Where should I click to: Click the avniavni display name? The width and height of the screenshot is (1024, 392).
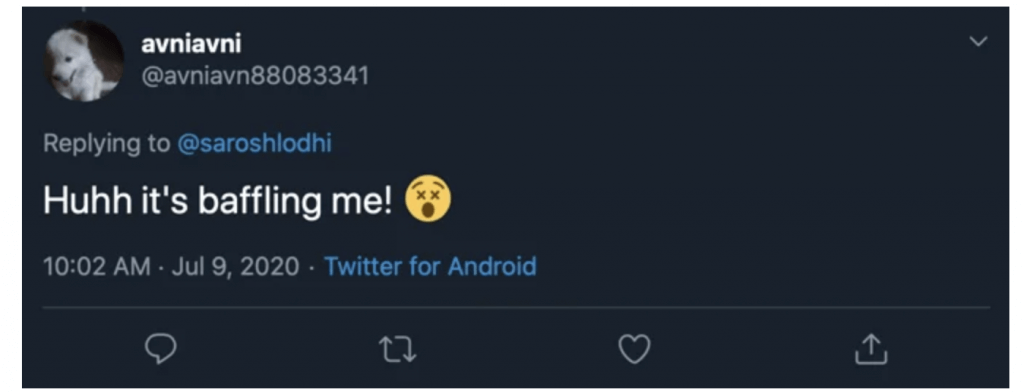[191, 44]
